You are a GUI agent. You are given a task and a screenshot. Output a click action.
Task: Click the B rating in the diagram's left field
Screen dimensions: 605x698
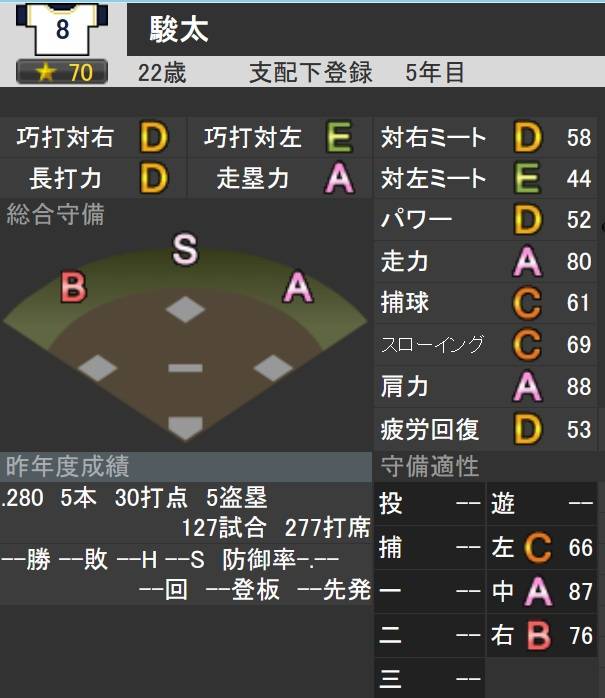pos(73,288)
